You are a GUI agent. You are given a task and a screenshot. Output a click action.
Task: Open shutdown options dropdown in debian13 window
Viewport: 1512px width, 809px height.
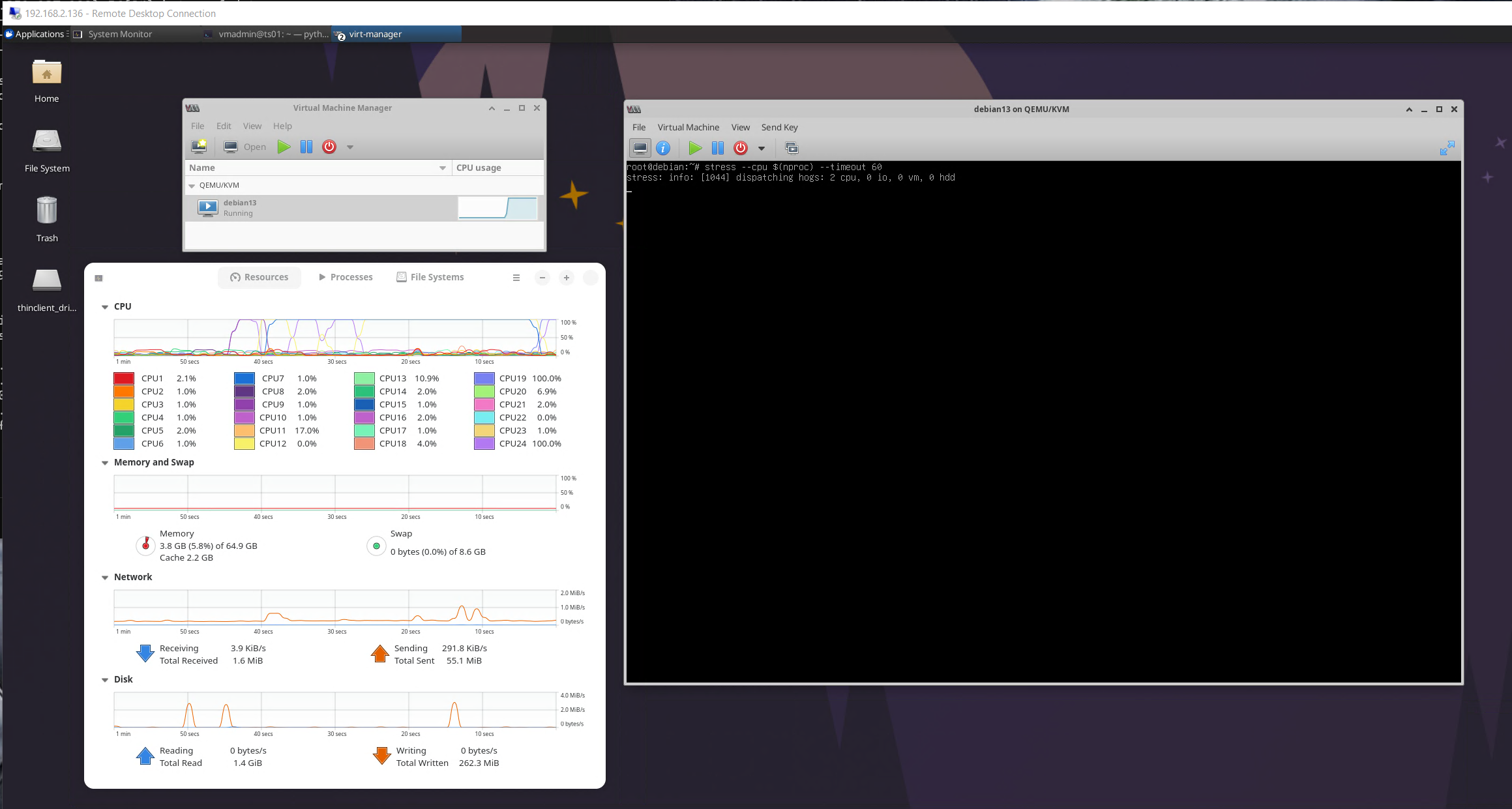coord(762,149)
